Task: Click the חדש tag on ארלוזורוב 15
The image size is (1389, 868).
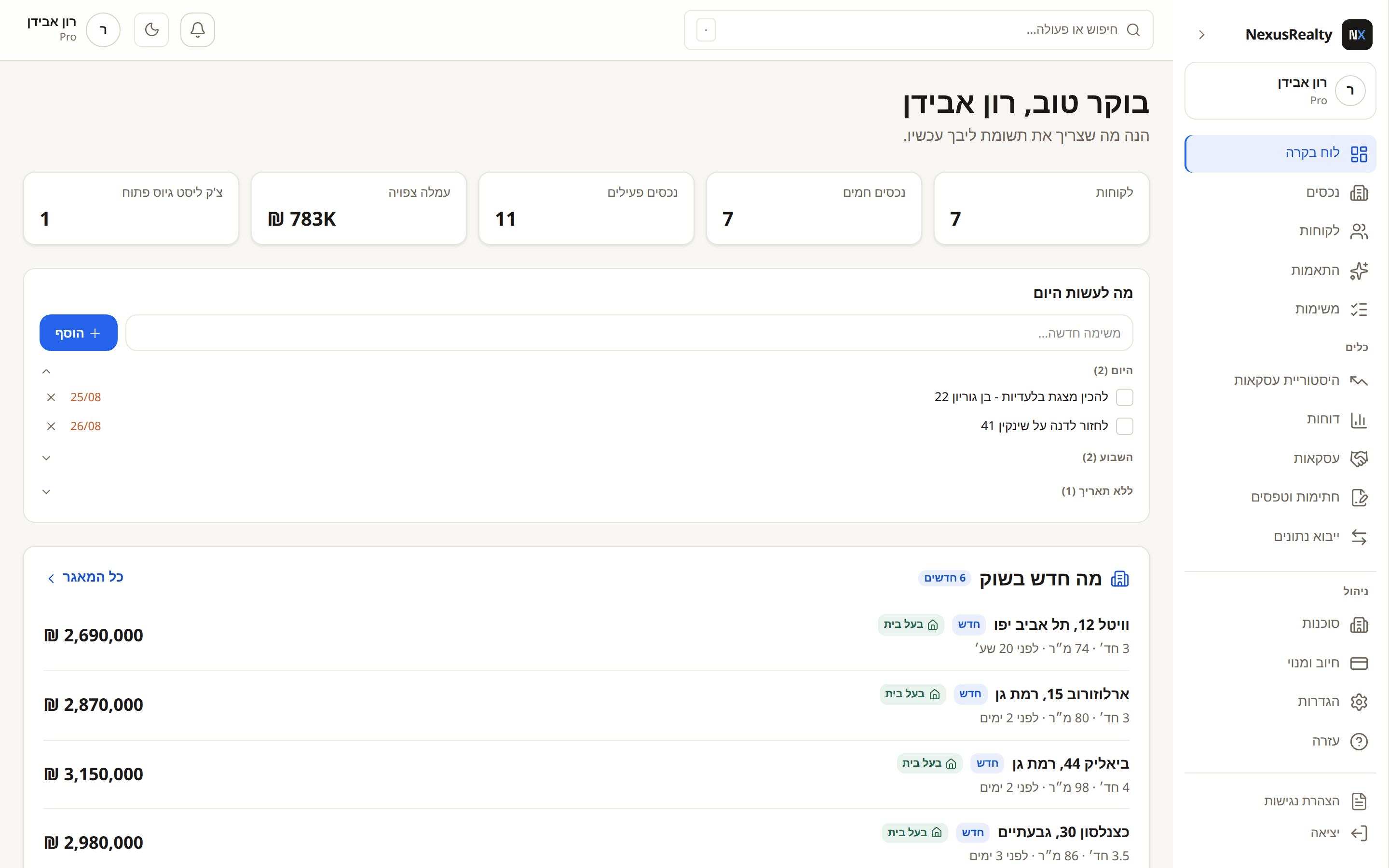Action: [x=970, y=694]
